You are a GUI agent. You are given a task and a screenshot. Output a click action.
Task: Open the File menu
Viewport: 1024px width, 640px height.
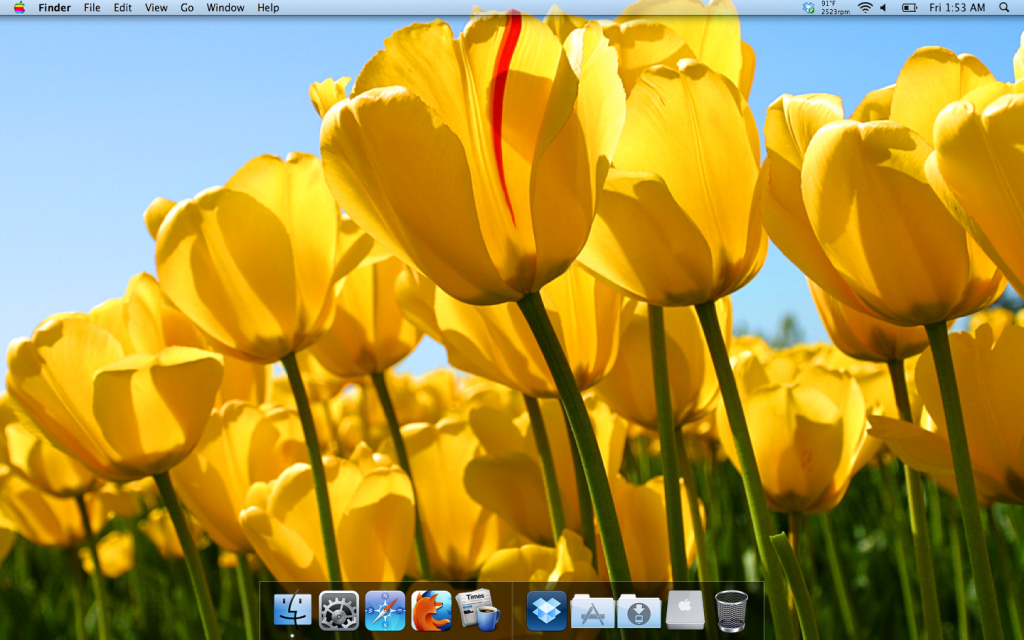point(92,8)
